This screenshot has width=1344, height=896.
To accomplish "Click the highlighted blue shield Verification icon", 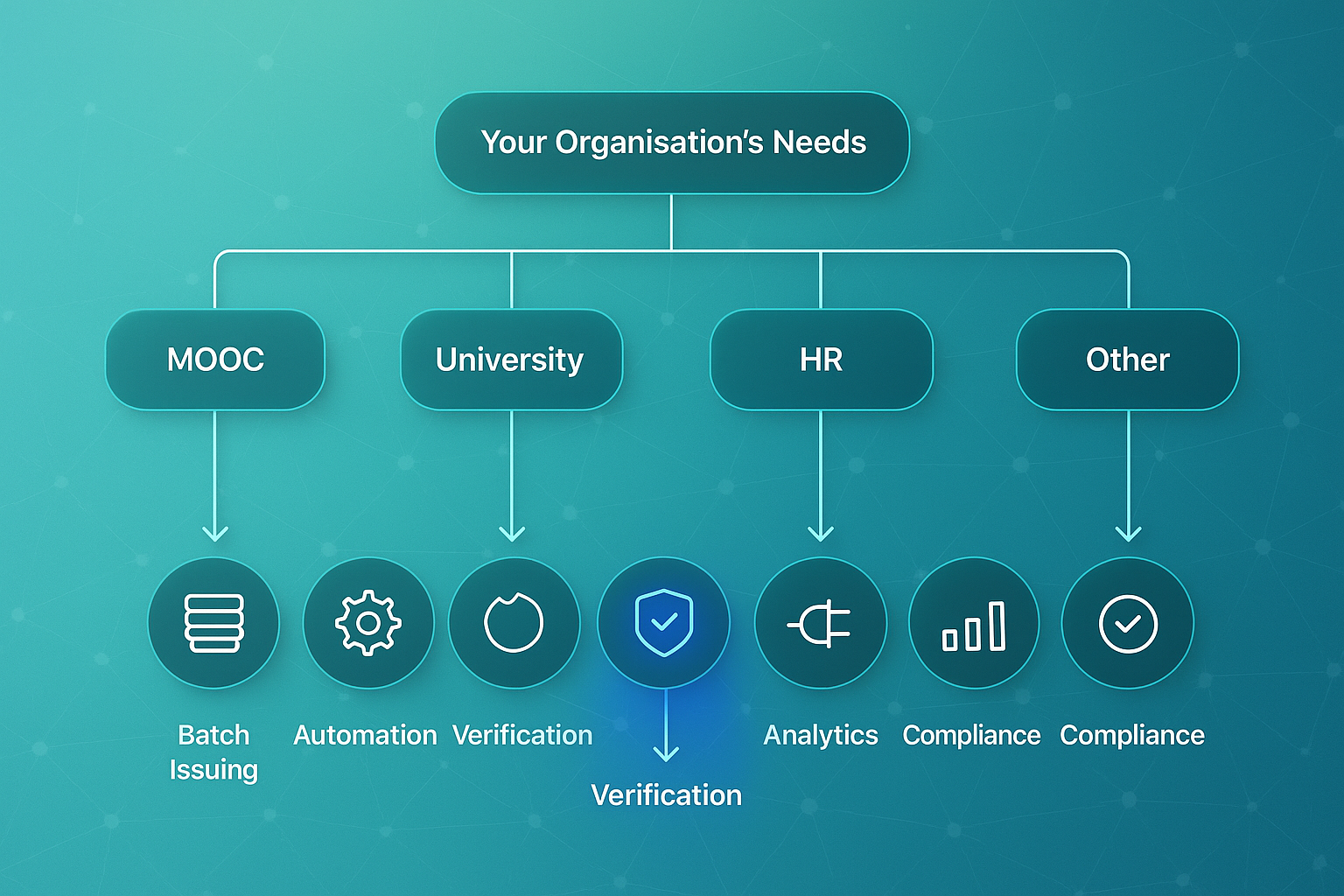I will click(665, 623).
